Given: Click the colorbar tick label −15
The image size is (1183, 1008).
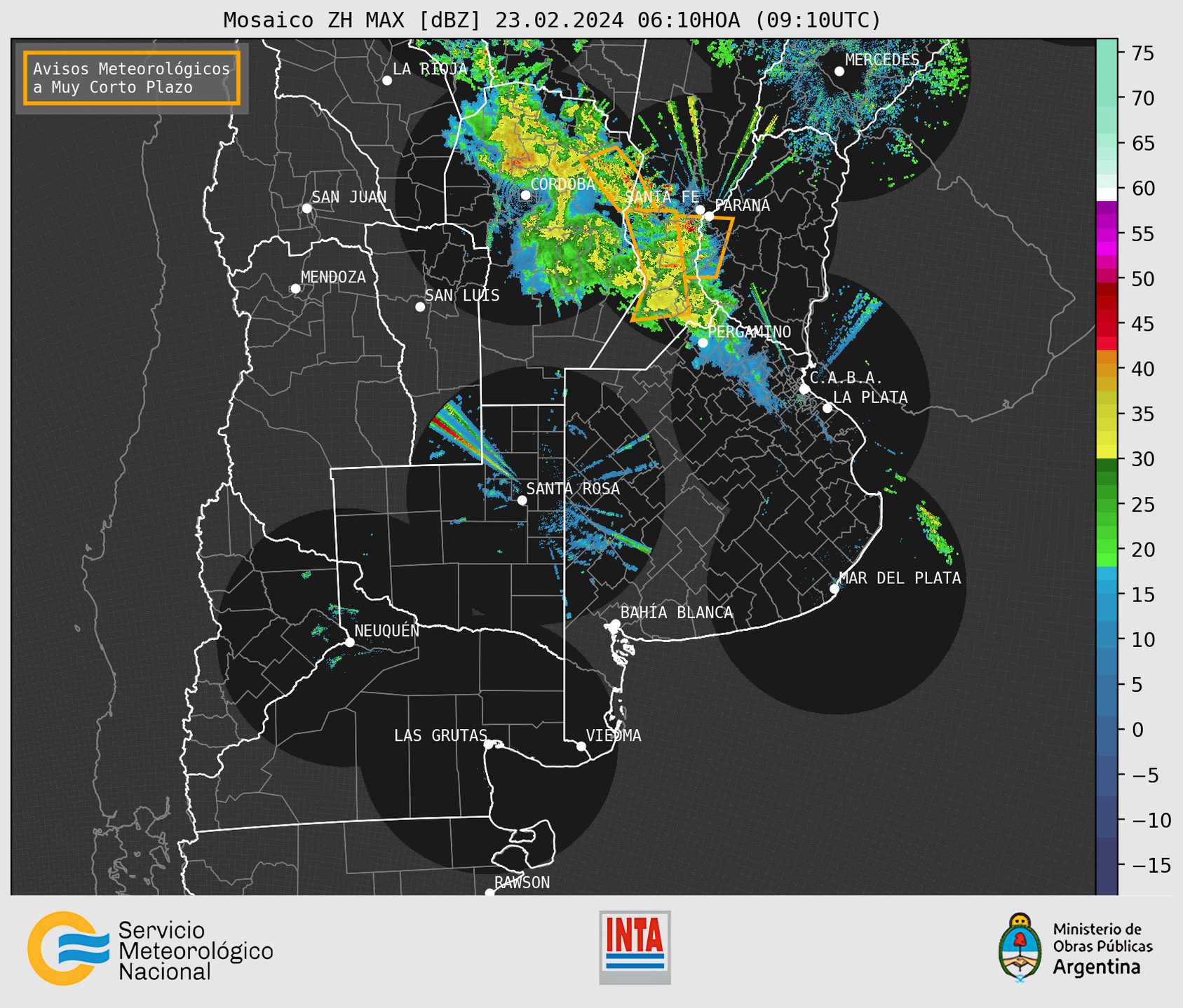Looking at the screenshot, I should pyautogui.click(x=1151, y=865).
